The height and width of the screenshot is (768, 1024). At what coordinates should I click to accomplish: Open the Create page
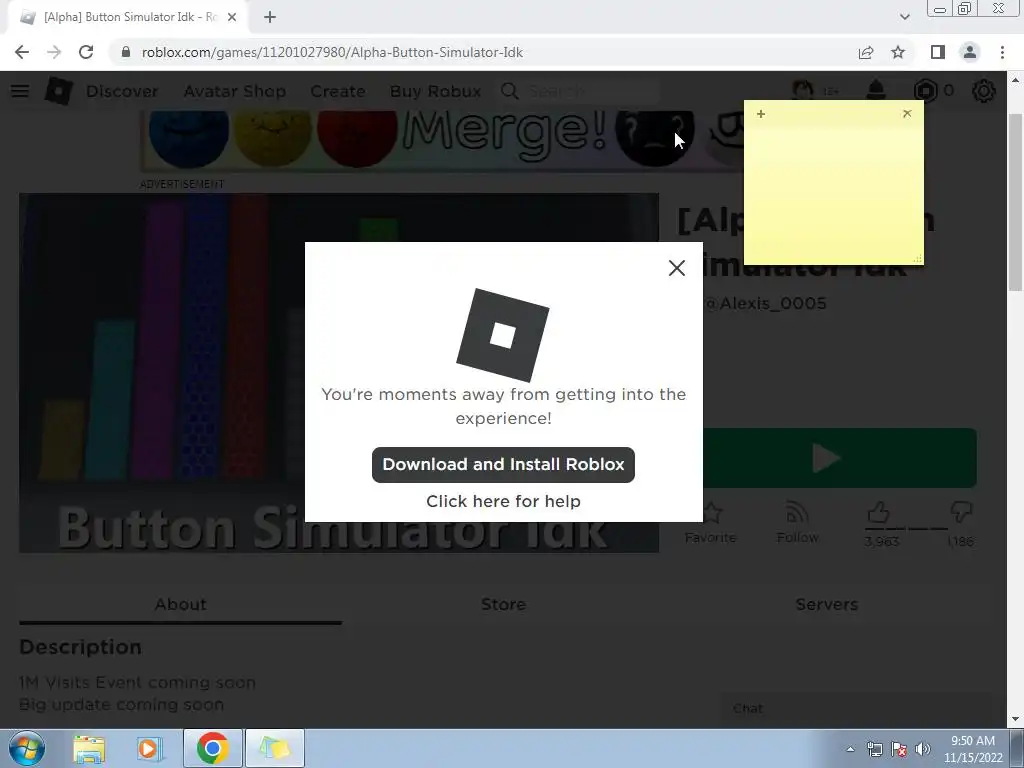338,91
